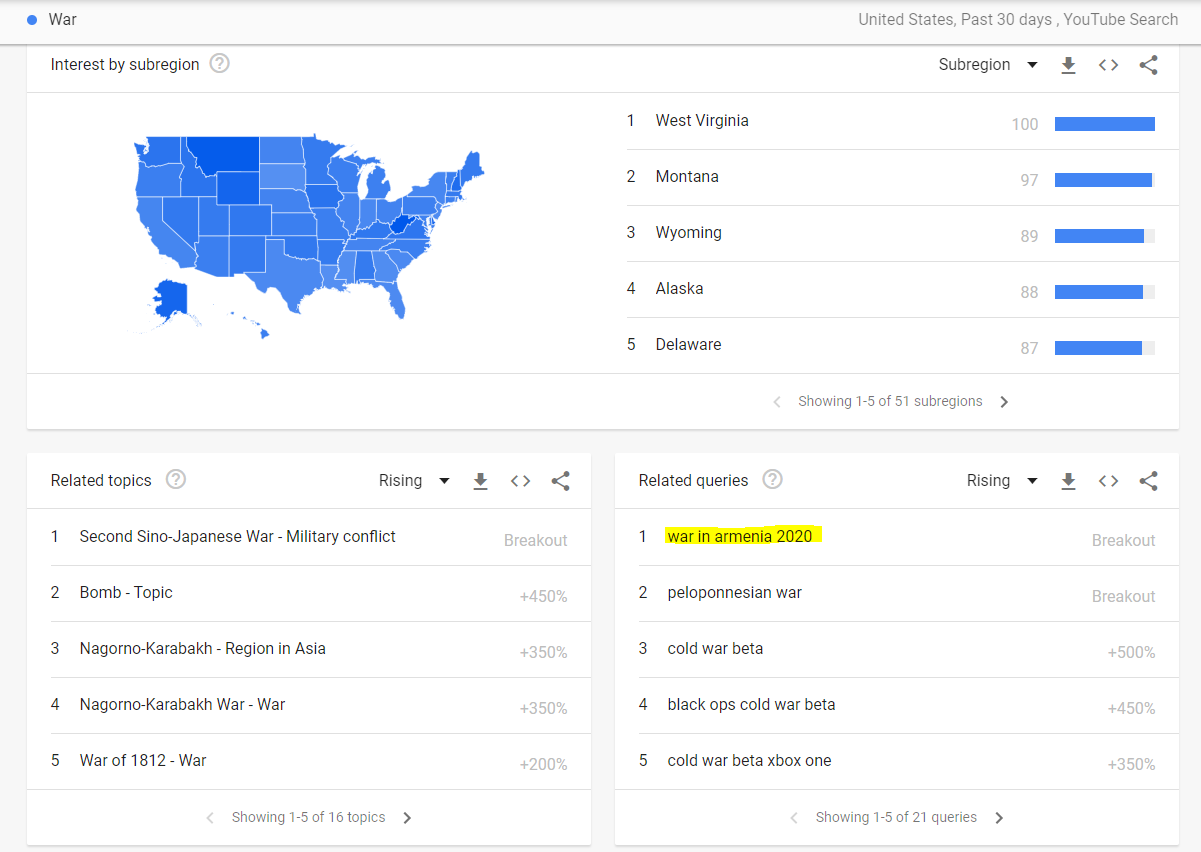Click Wyoming's 89 interest bar

[x=1105, y=236]
